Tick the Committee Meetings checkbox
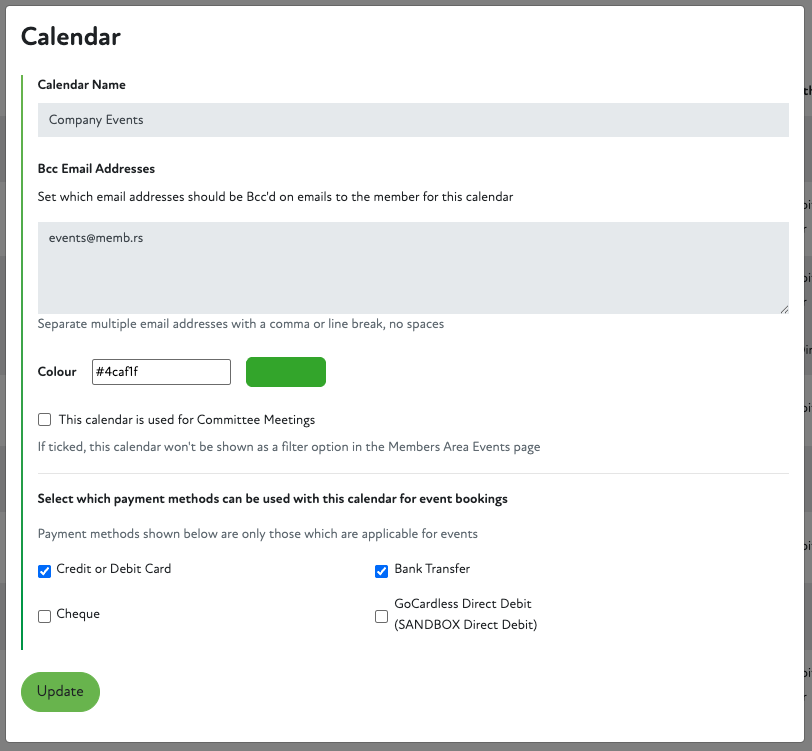 point(44,420)
